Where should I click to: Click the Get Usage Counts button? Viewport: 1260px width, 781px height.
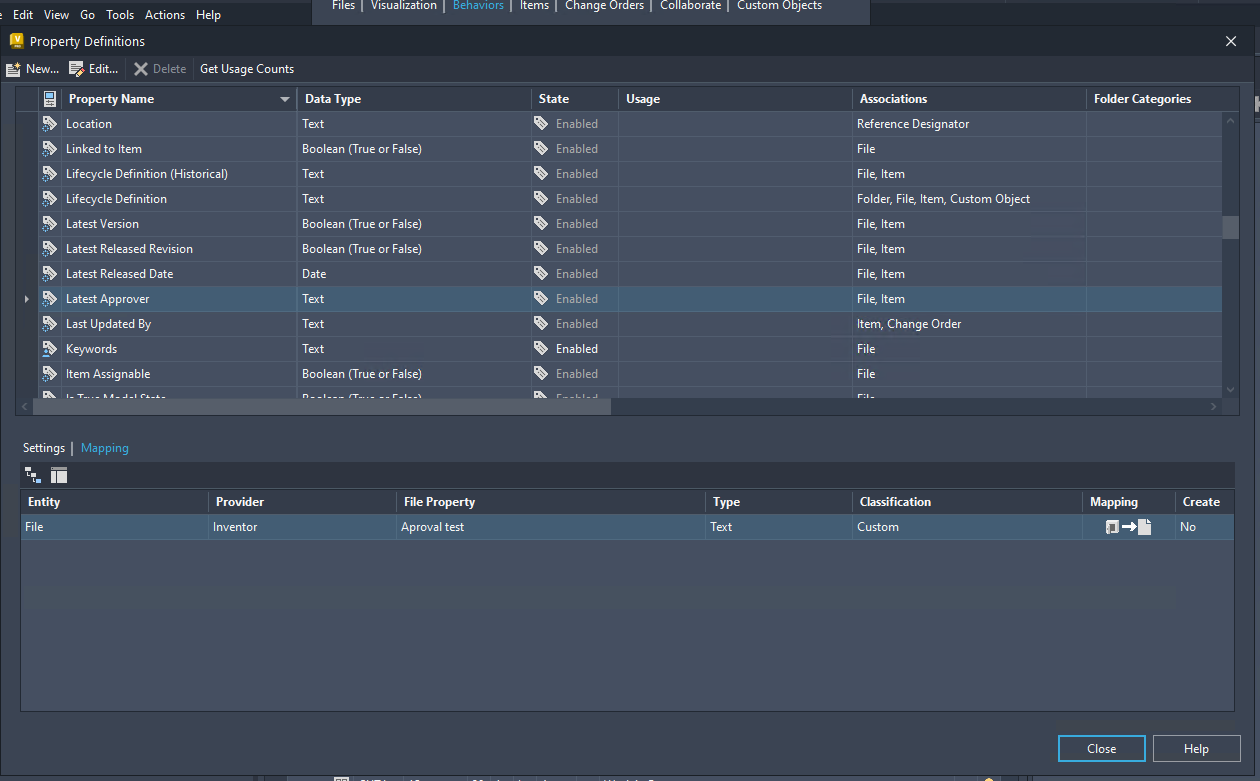pos(247,69)
